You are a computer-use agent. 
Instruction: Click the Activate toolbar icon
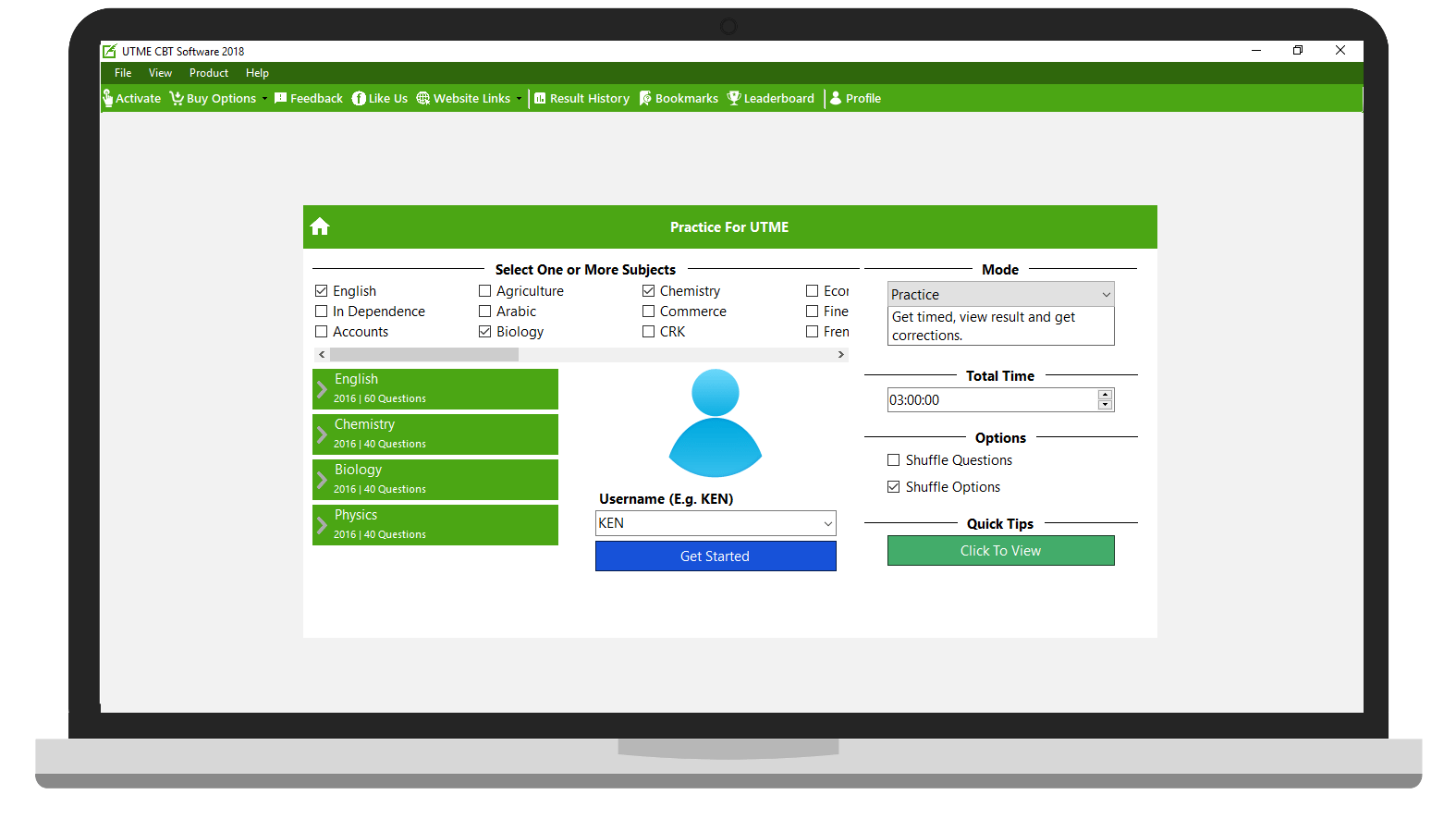107,98
